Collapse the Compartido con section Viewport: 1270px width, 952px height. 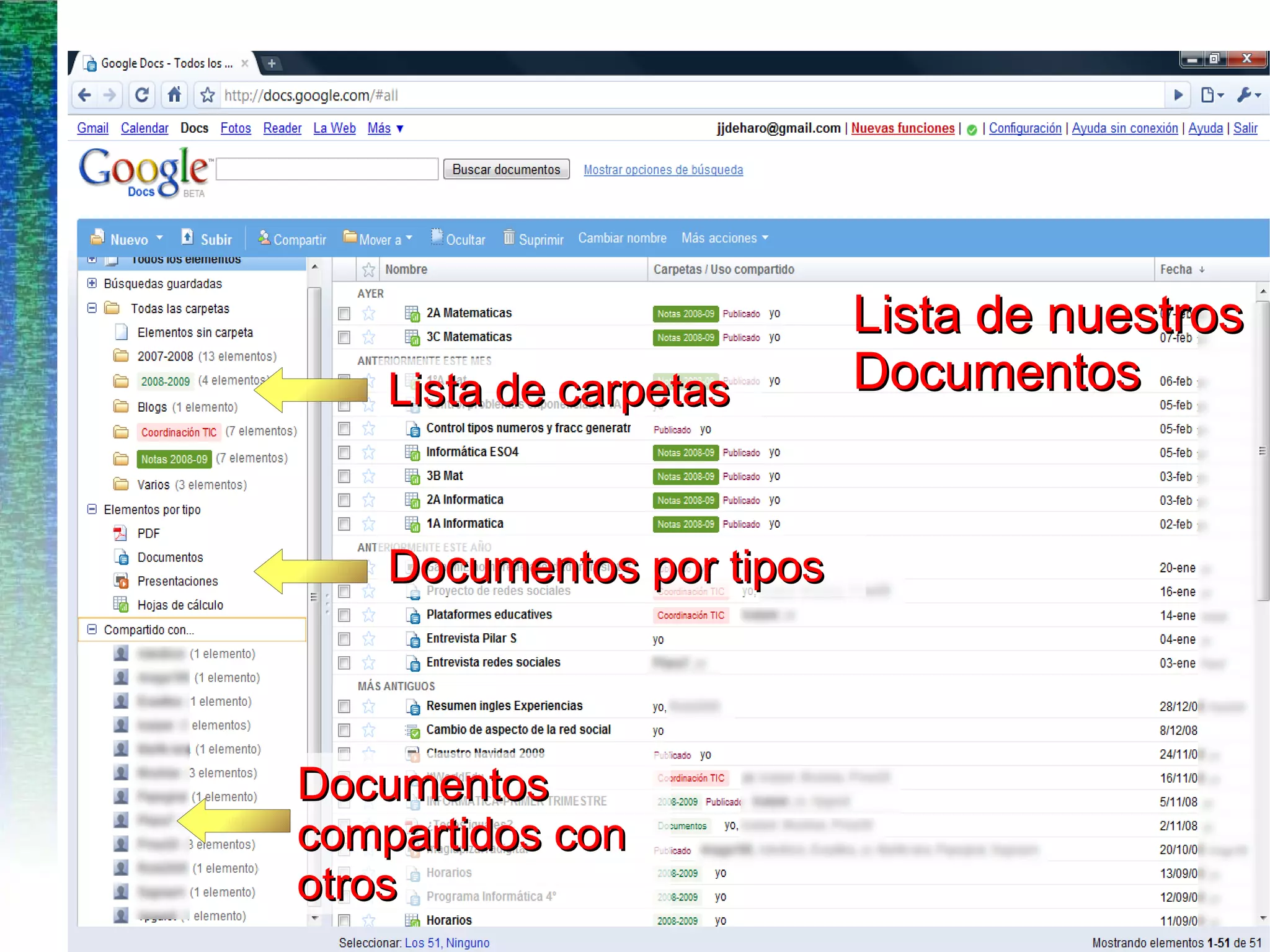pos(92,629)
